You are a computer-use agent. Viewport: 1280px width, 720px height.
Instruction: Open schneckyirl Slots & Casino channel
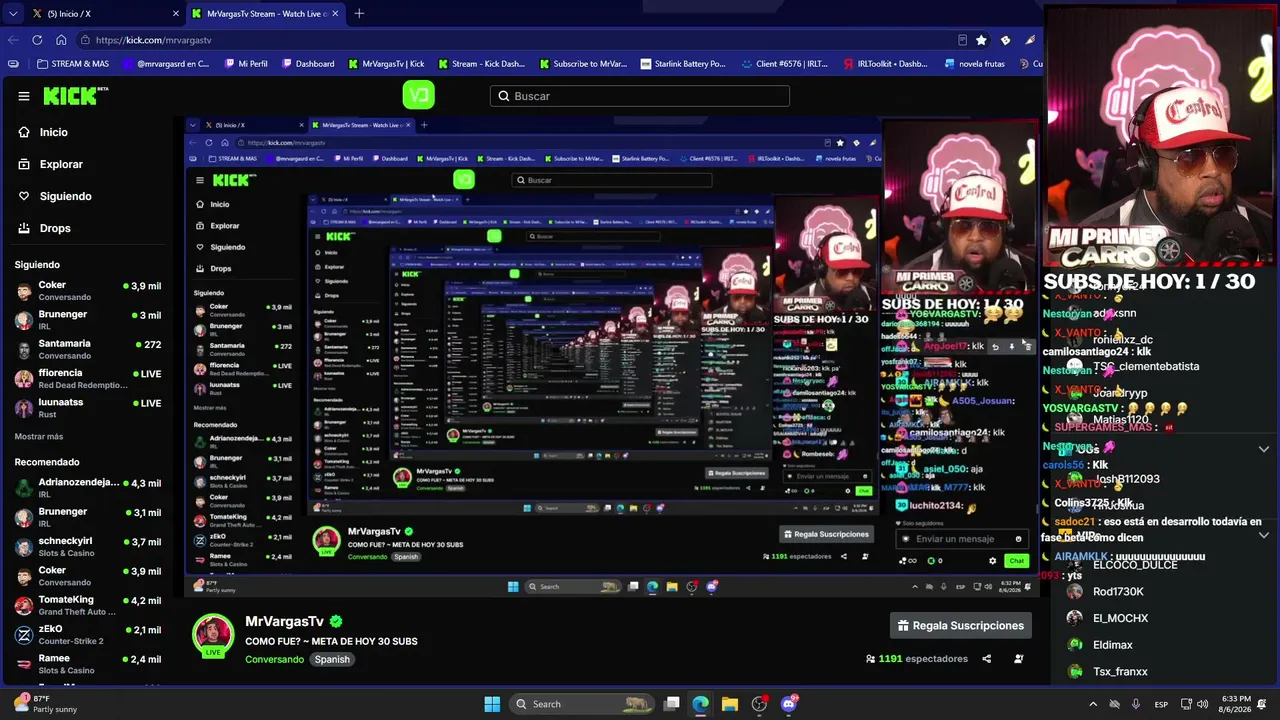coord(89,546)
